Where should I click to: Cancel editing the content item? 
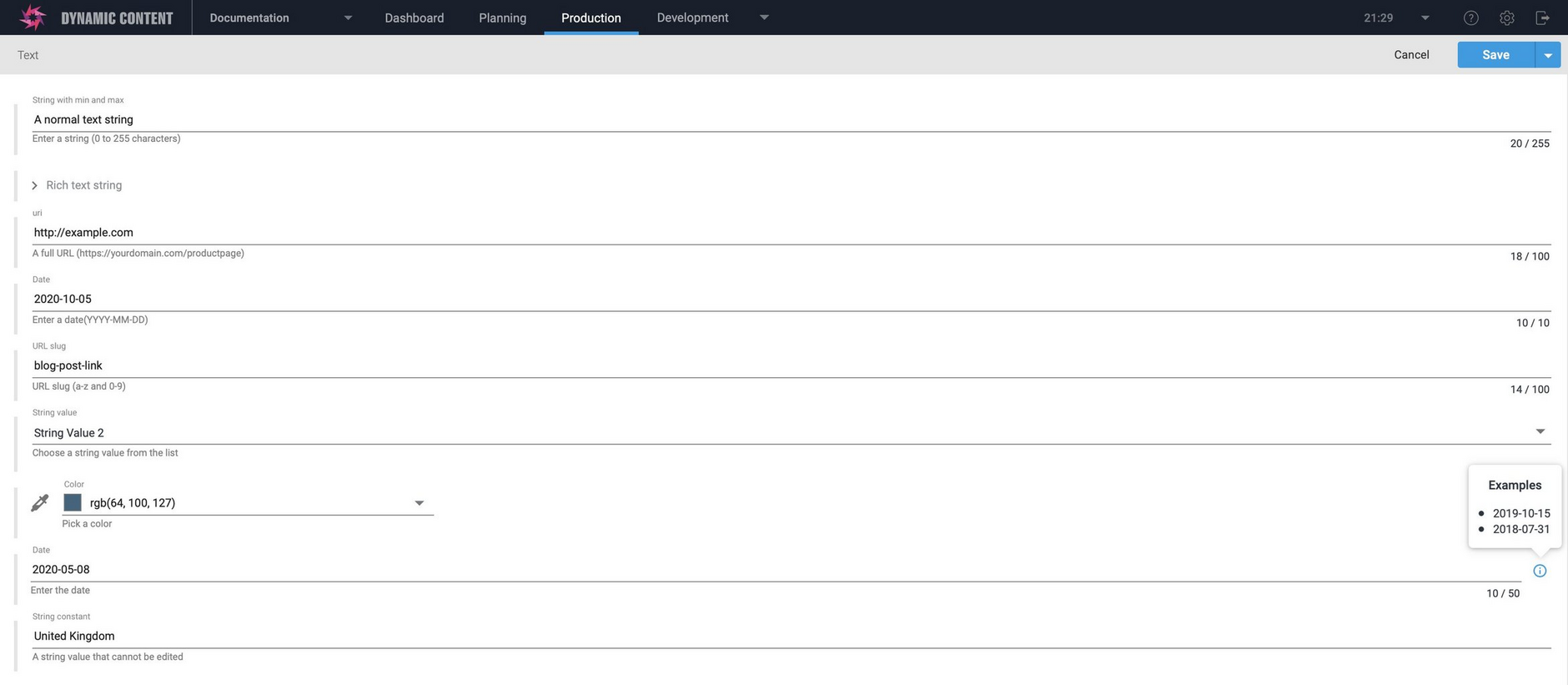pos(1411,55)
